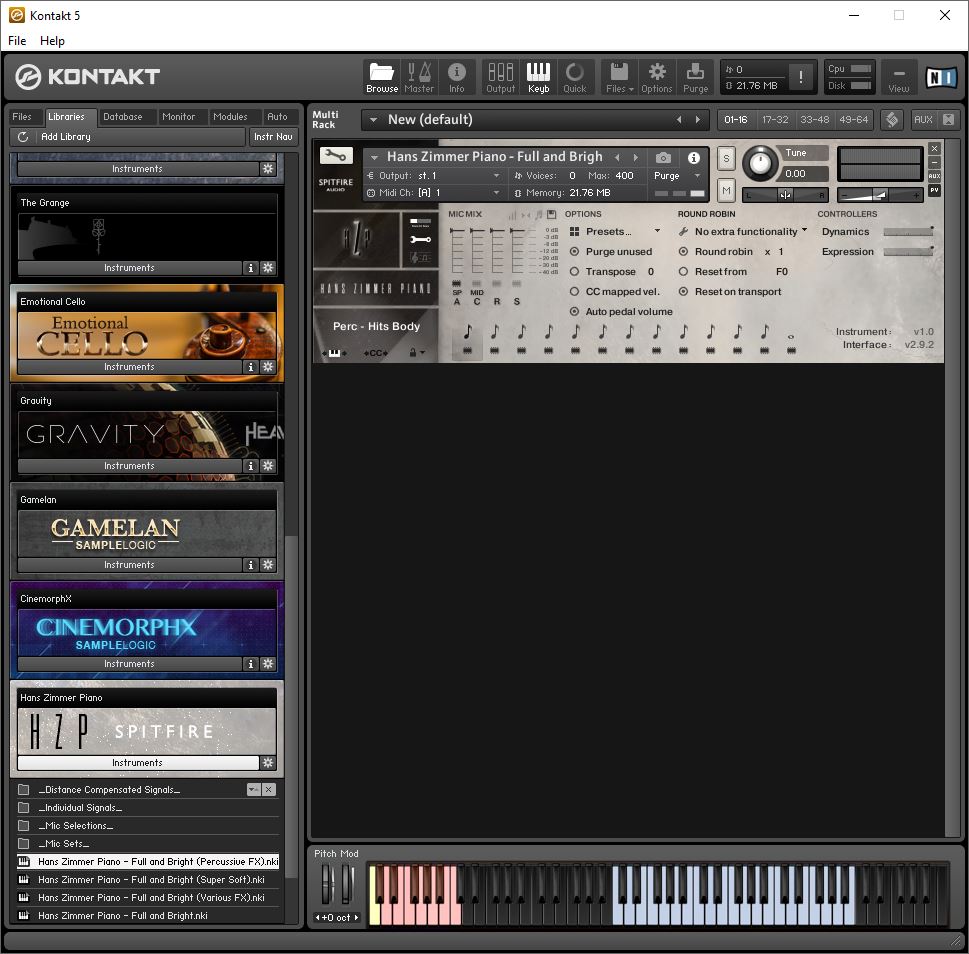Open the instrument name dropdown arrow
This screenshot has height=954, width=969.
point(374,158)
